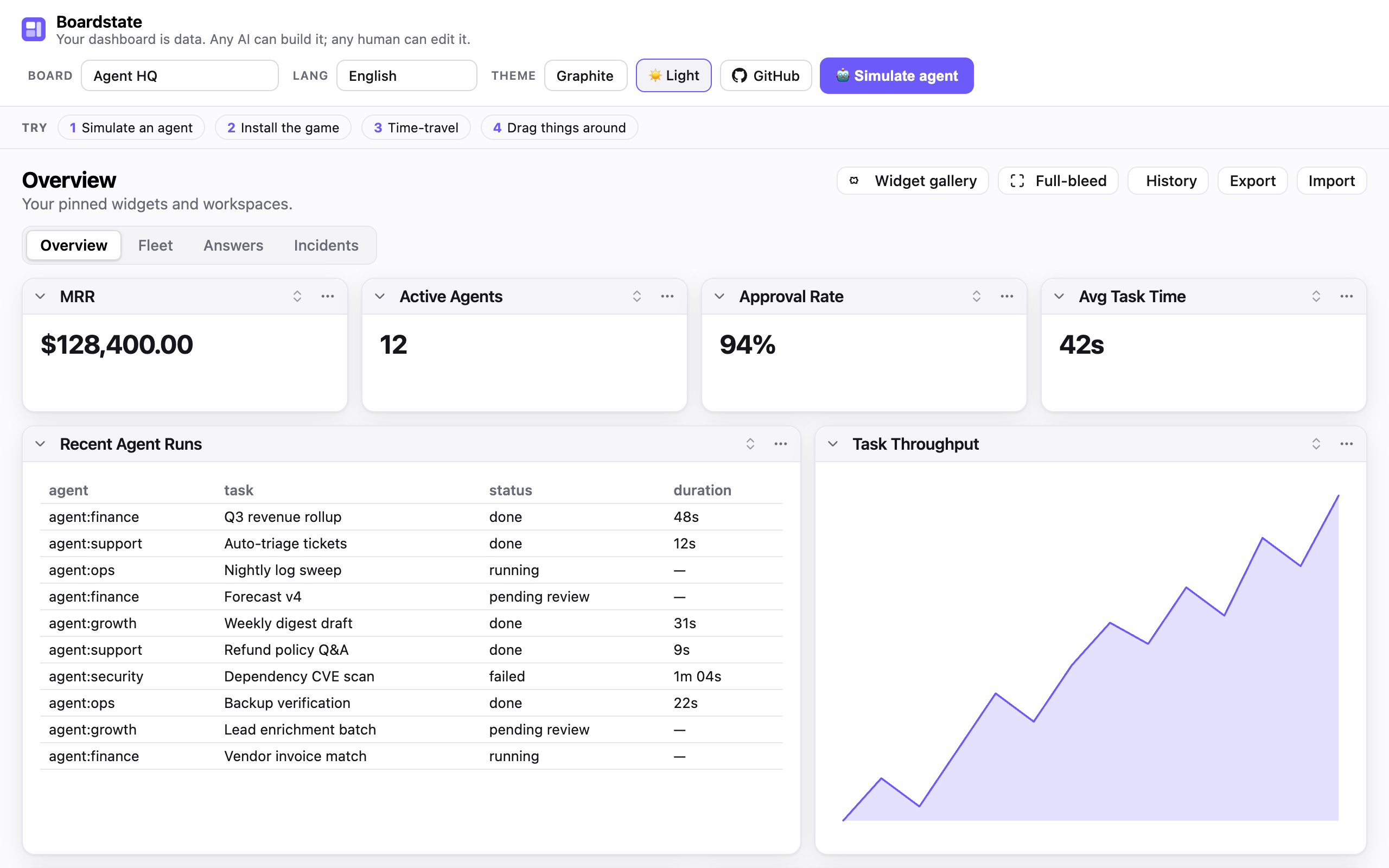This screenshot has width=1389, height=868.
Task: Click the agent column header
Action: [68, 490]
